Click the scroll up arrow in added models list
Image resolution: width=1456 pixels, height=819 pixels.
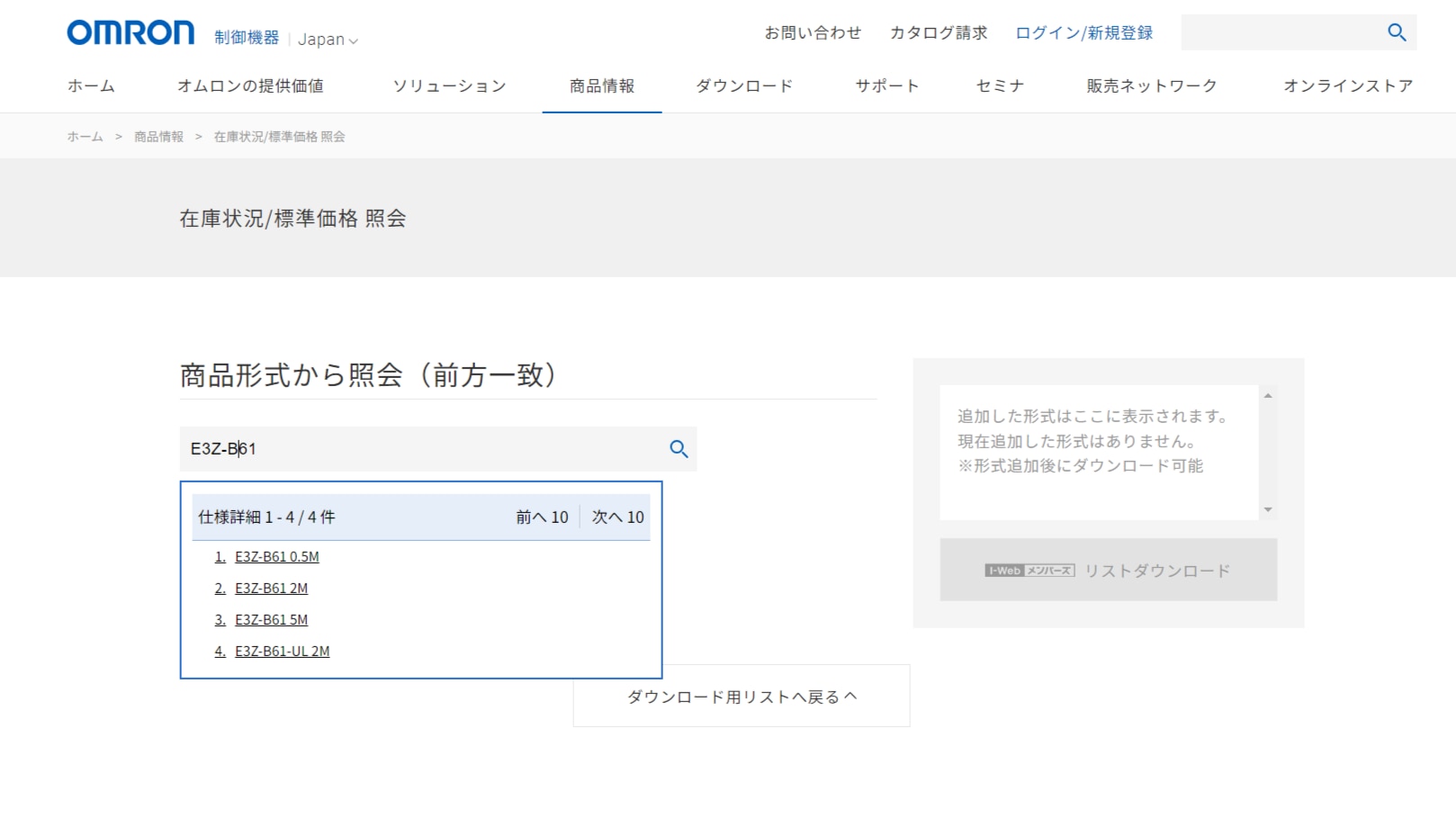click(x=1268, y=396)
